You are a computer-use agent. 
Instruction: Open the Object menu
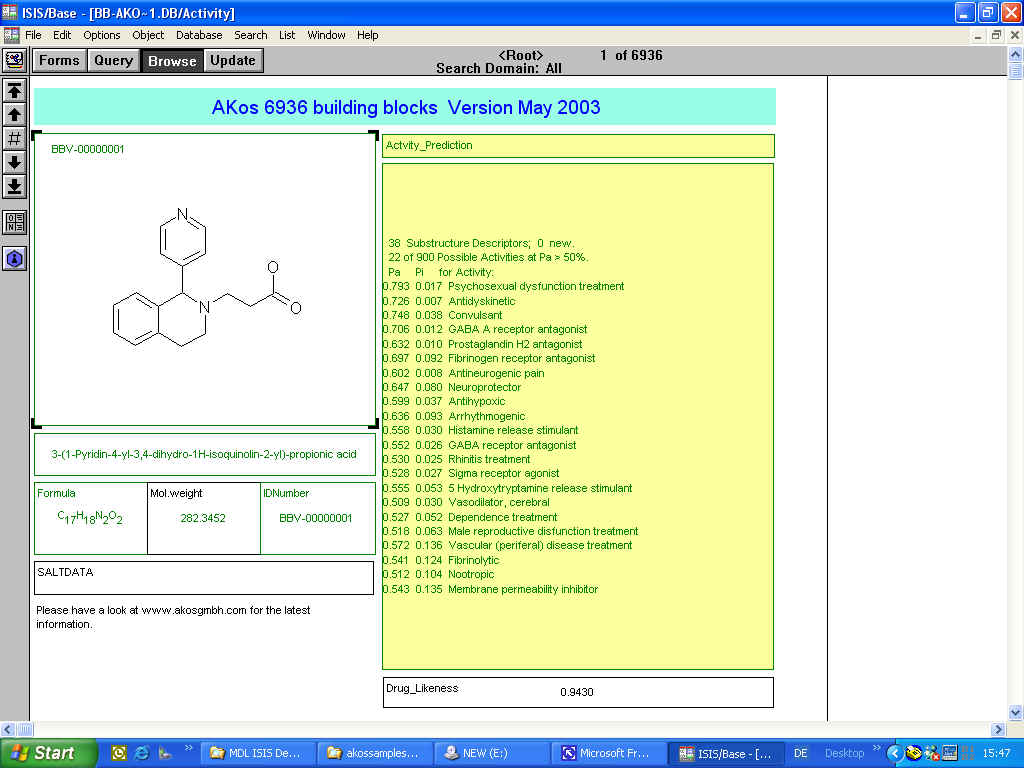pos(148,35)
